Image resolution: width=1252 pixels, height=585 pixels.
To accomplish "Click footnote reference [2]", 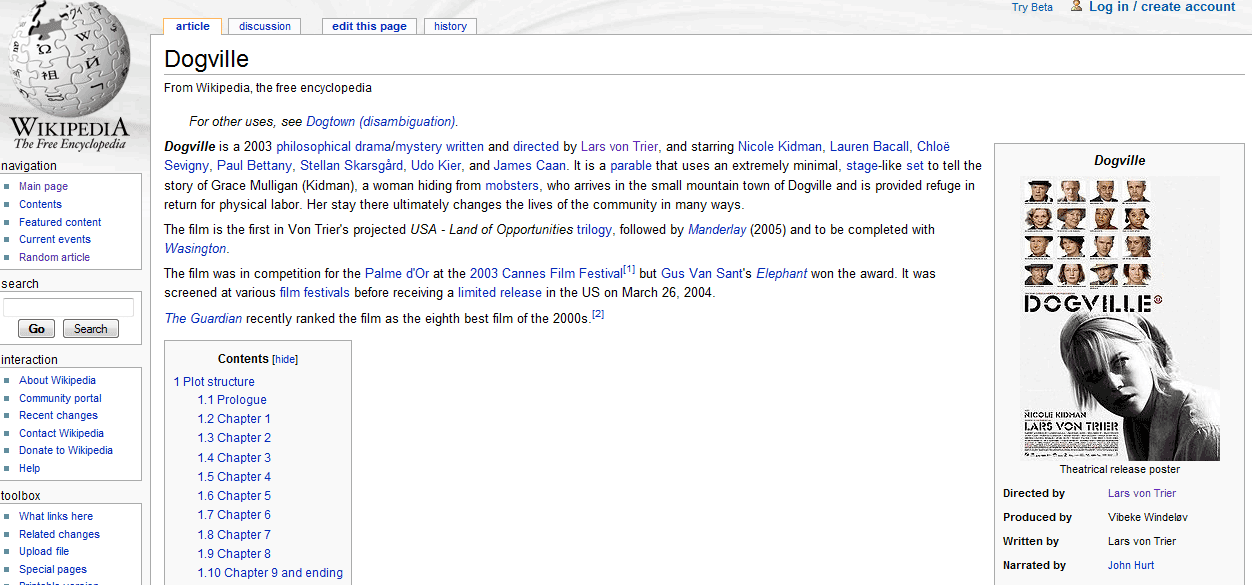I will tap(598, 314).
